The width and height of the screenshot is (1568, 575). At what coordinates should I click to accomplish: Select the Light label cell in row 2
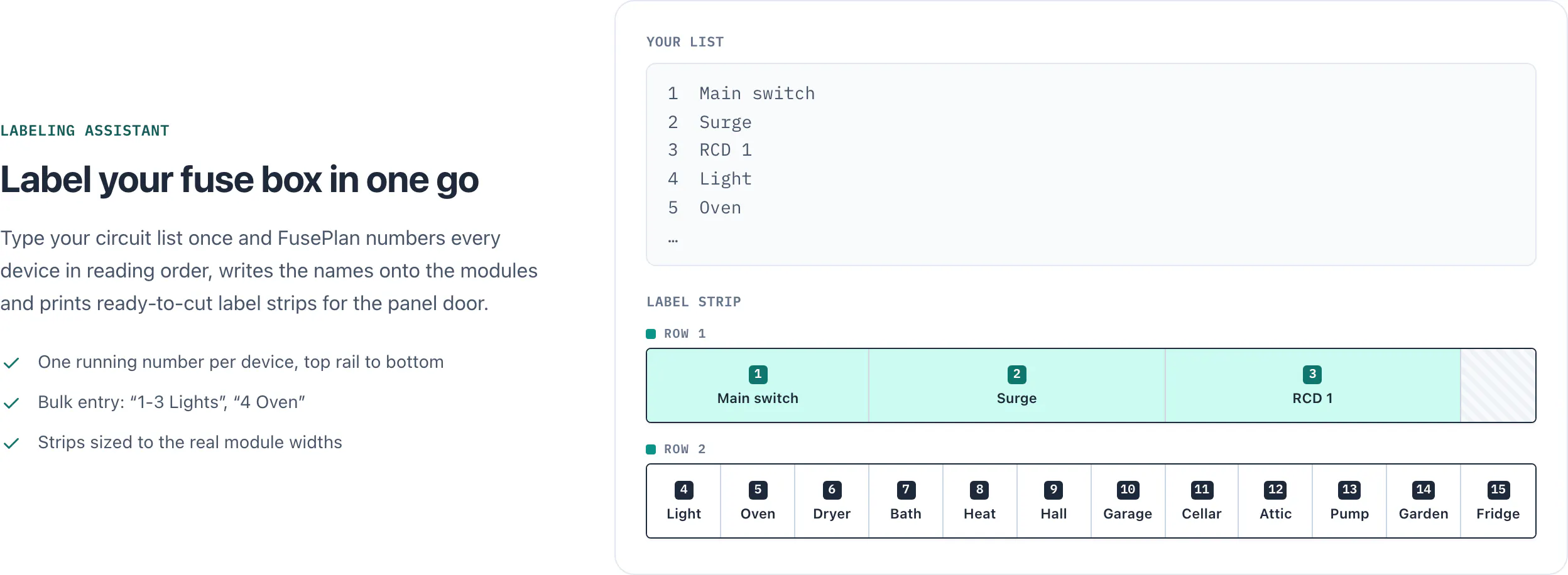click(x=683, y=501)
